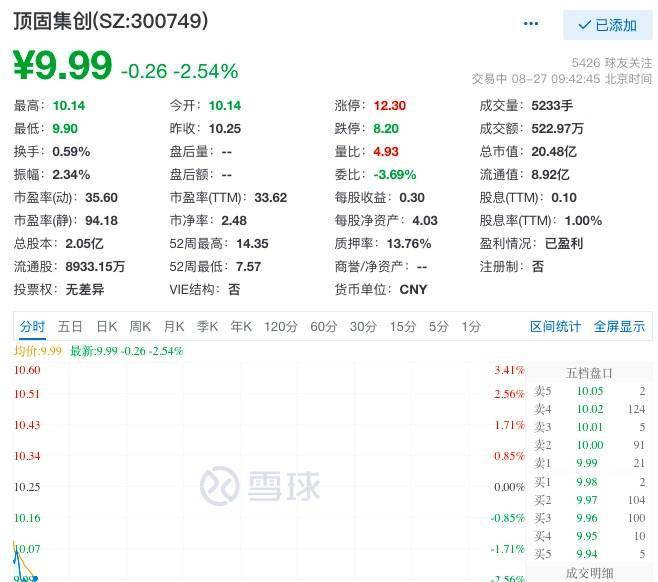Click the 昨收 value 10.25
658x582 pixels.
(225, 128)
